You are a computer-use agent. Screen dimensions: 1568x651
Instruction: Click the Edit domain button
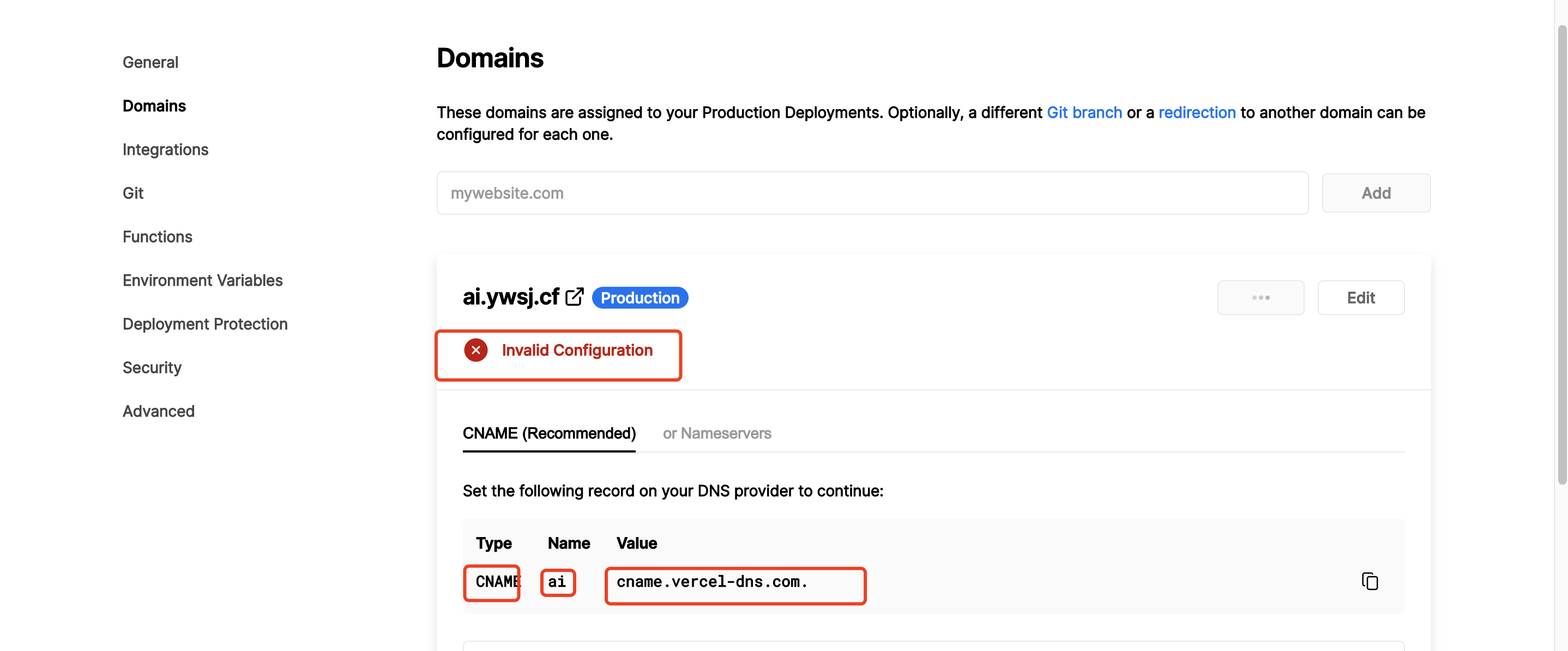tap(1360, 298)
